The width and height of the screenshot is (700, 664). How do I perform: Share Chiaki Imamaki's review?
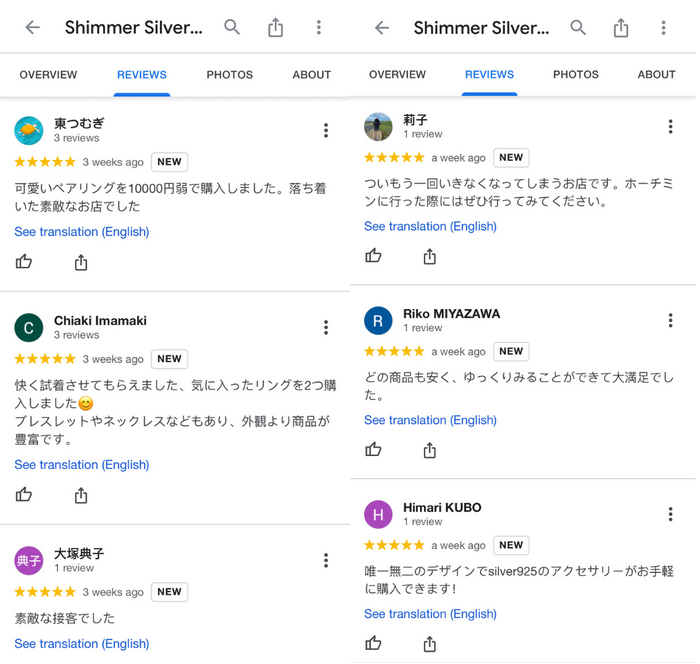[x=81, y=495]
